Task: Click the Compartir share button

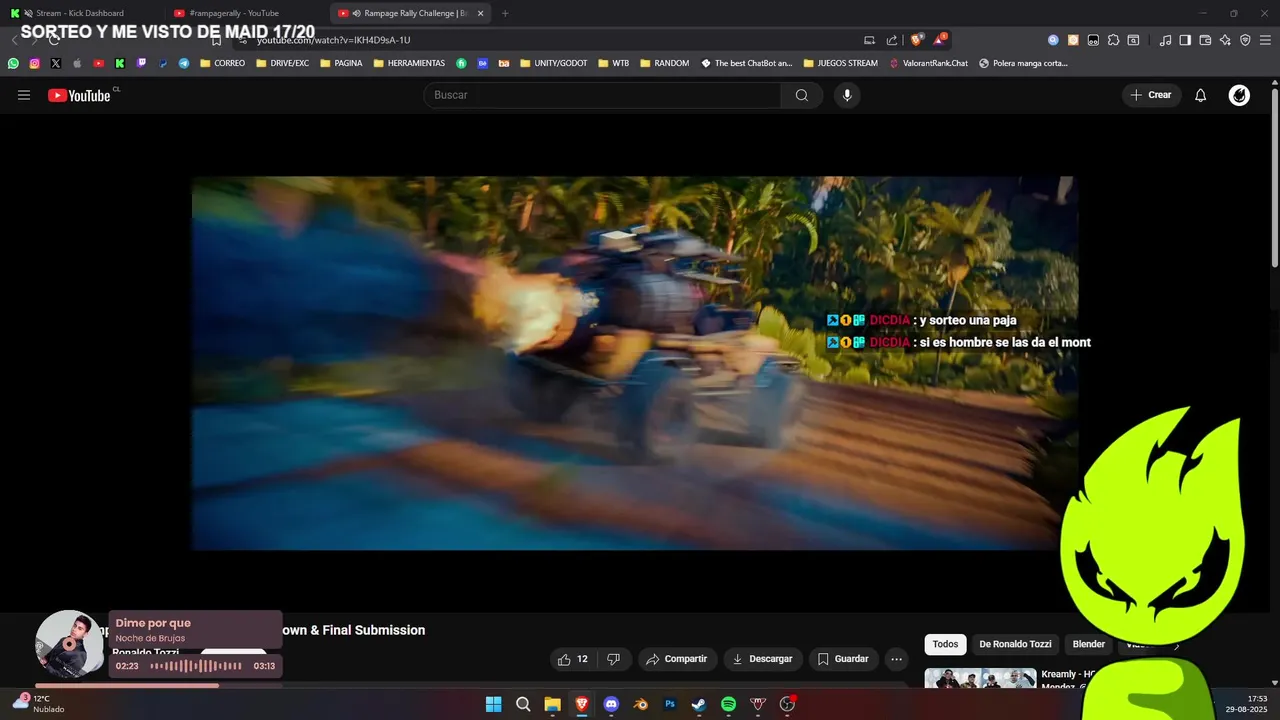Action: tap(676, 659)
